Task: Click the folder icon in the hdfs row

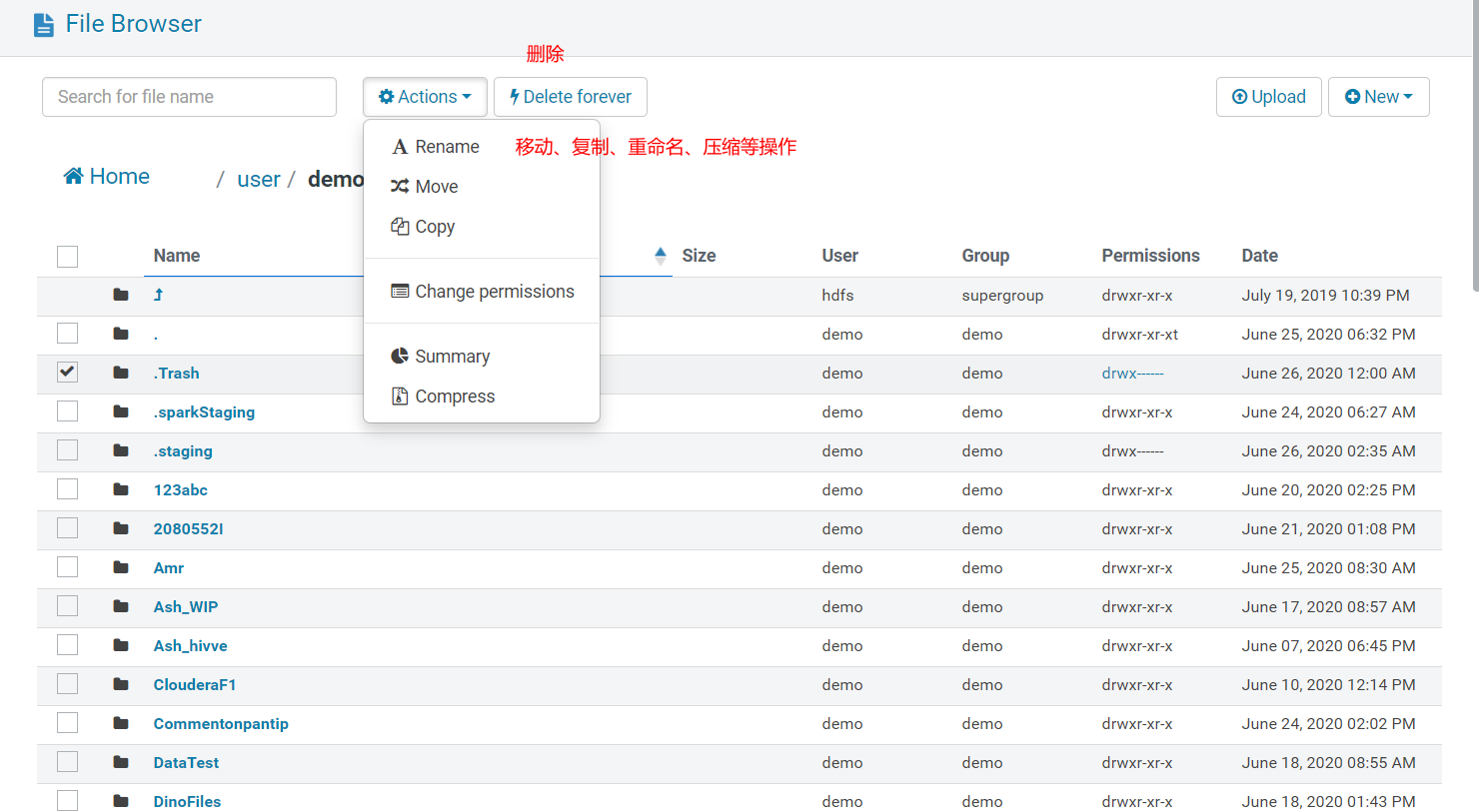Action: click(121, 295)
